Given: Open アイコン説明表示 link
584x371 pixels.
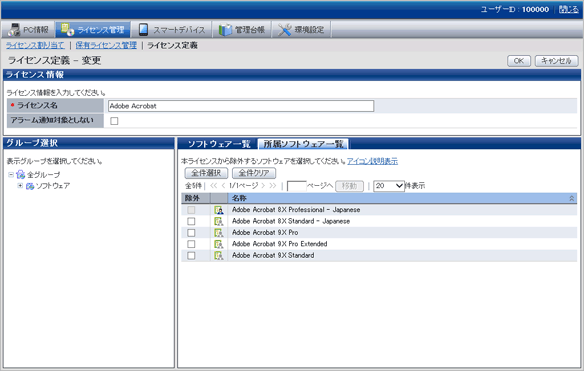Looking at the screenshot, I should click(x=372, y=161).
